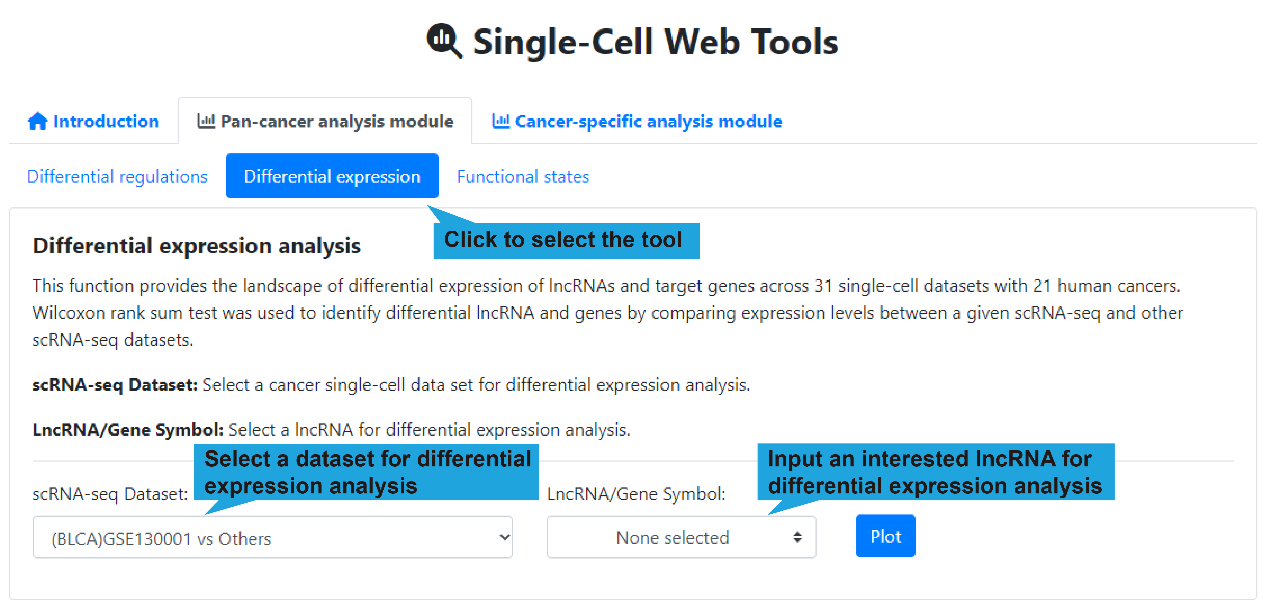
Task: Click the home icon on Introduction tab
Action: [38, 122]
